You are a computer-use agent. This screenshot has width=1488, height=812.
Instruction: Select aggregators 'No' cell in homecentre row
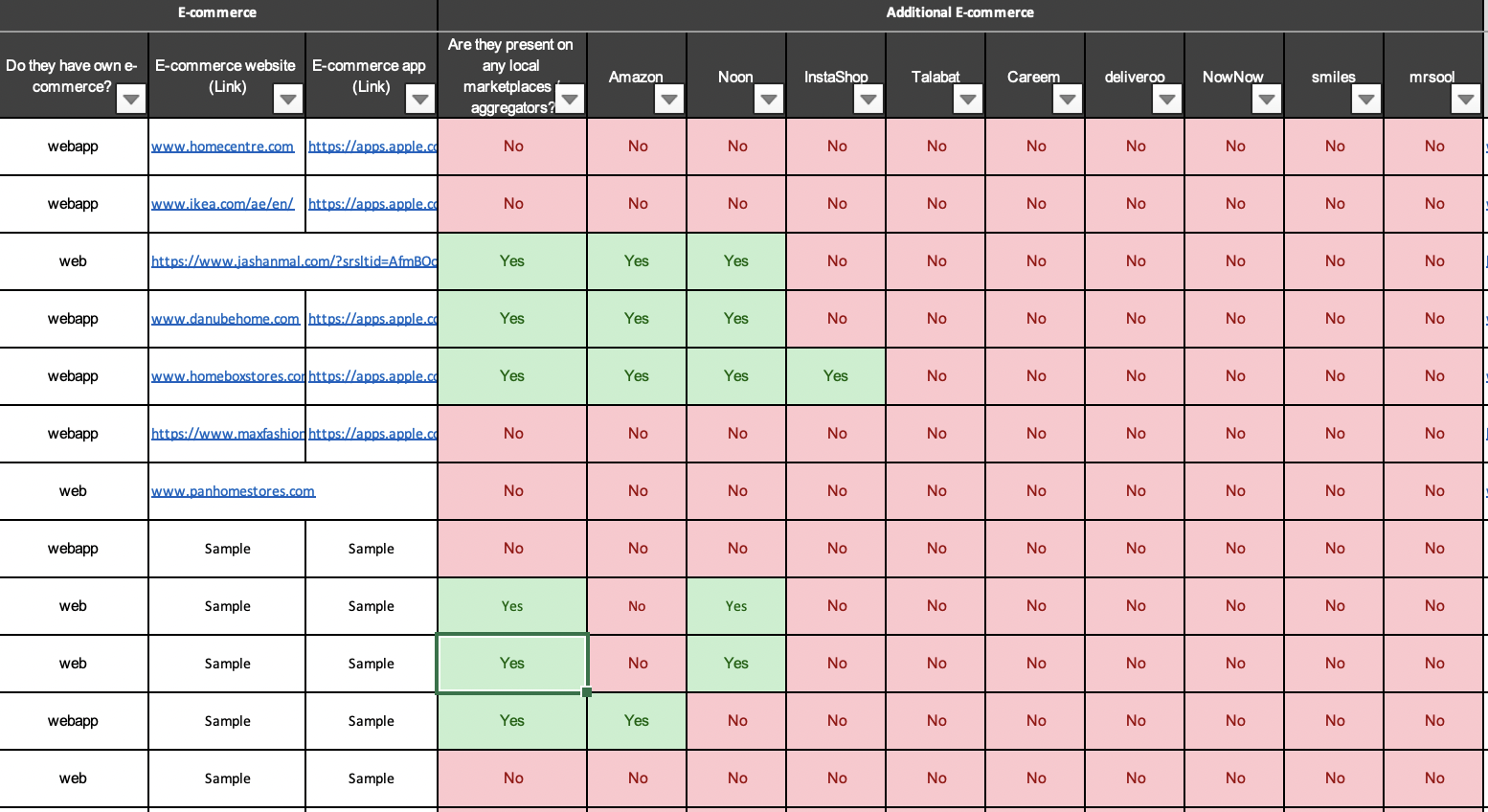[x=512, y=147]
